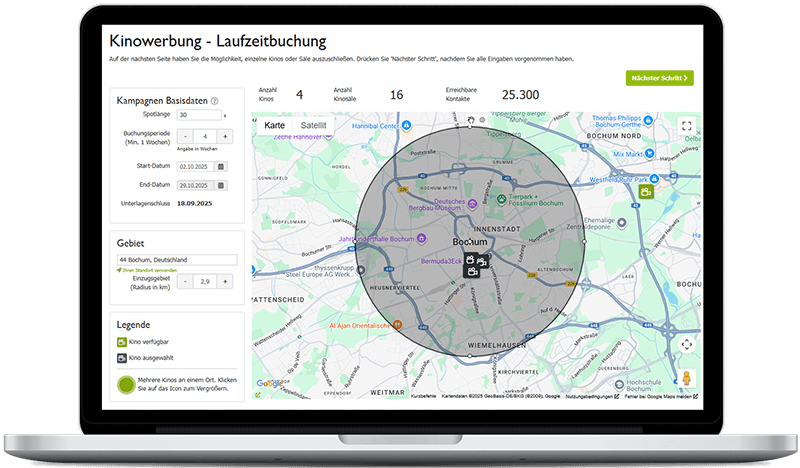Click the 'Bochum' city label on map
The image size is (800, 468).
(470, 241)
